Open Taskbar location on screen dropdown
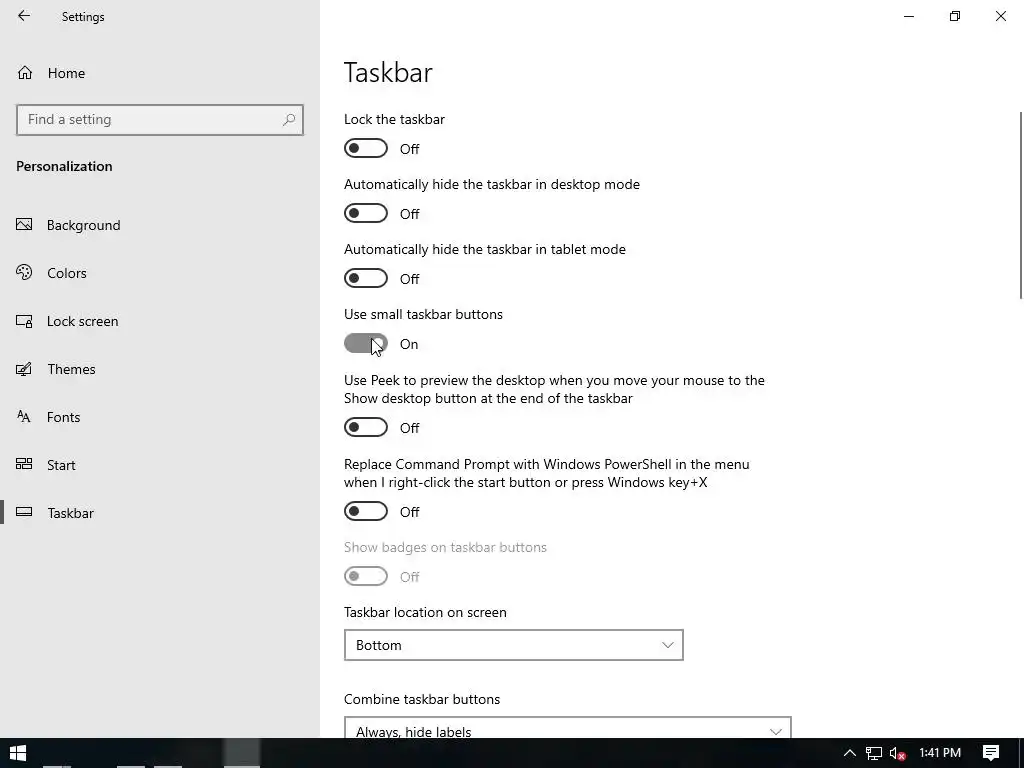This screenshot has width=1024, height=768. (513, 645)
